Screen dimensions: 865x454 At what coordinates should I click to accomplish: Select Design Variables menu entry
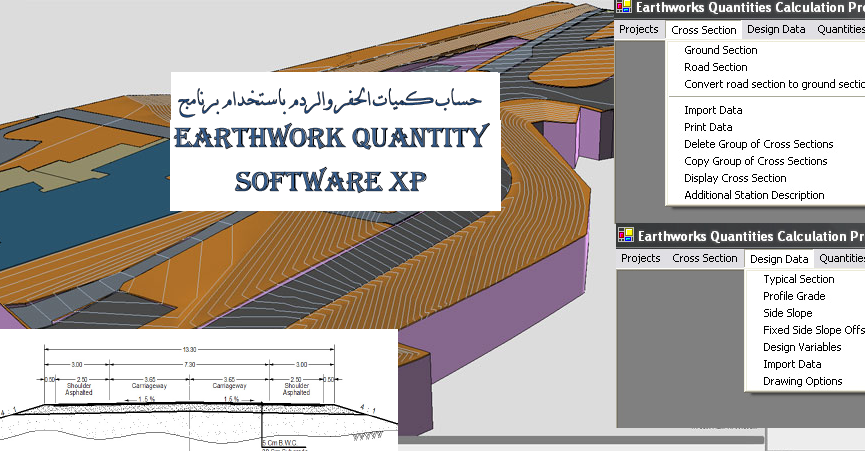point(802,348)
